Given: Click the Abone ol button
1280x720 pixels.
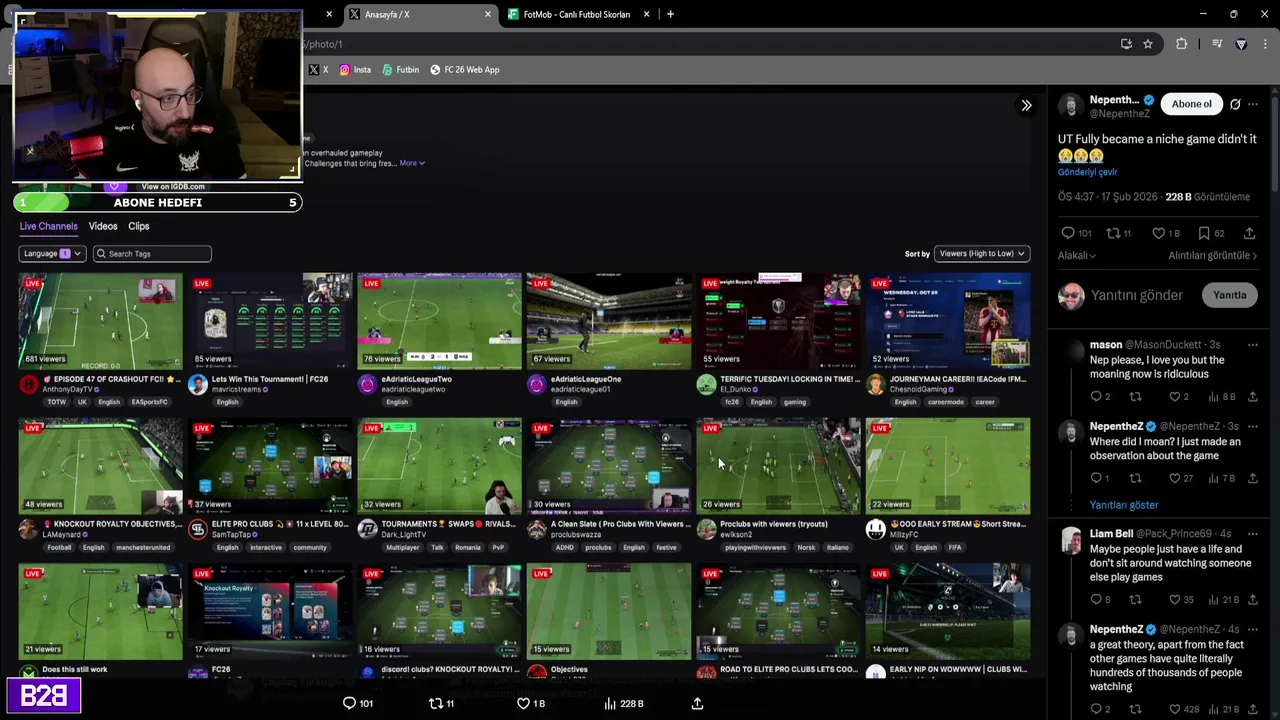Looking at the screenshot, I should coord(1191,104).
